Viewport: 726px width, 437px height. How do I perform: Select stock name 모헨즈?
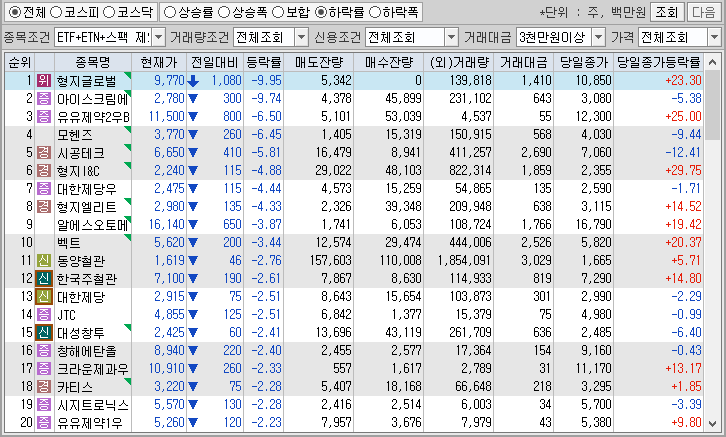75,135
